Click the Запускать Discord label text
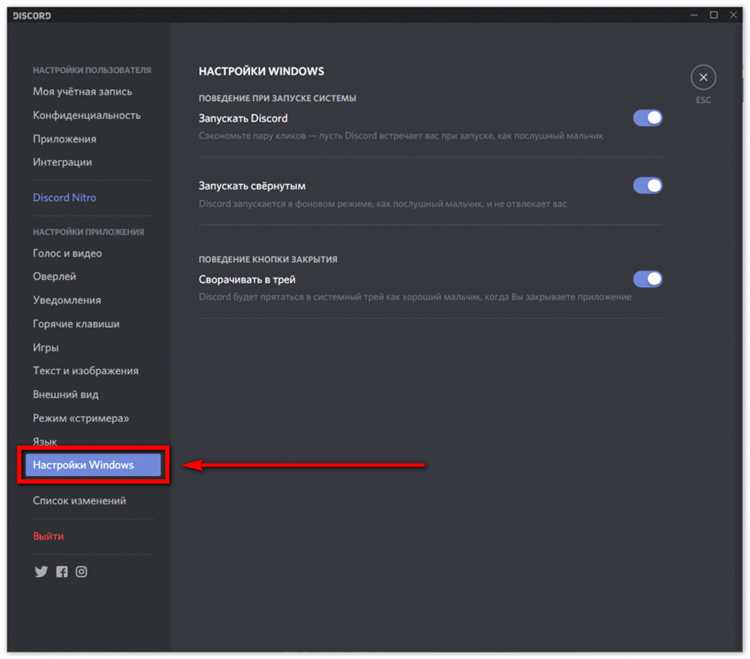750x659 pixels. pos(243,118)
